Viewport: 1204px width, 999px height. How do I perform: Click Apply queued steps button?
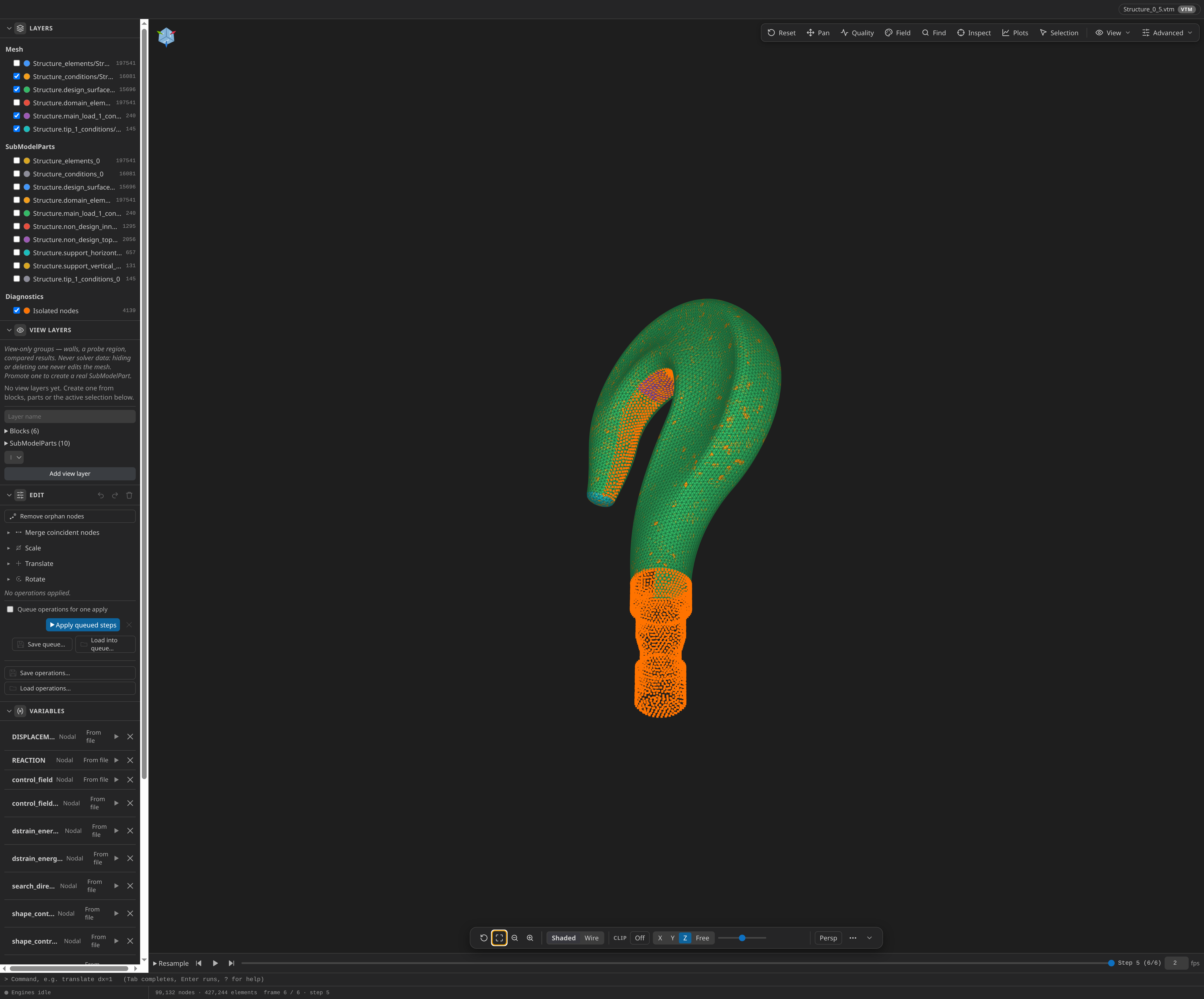[83, 625]
